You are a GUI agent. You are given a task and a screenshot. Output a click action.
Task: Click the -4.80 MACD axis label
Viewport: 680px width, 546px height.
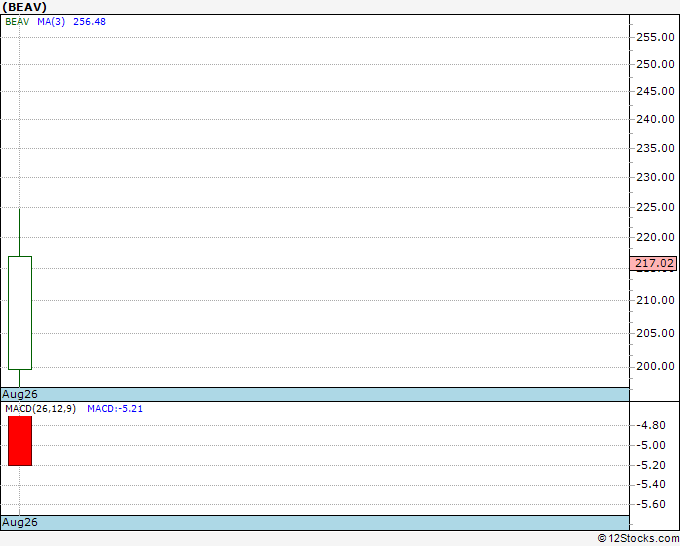[x=651, y=425]
